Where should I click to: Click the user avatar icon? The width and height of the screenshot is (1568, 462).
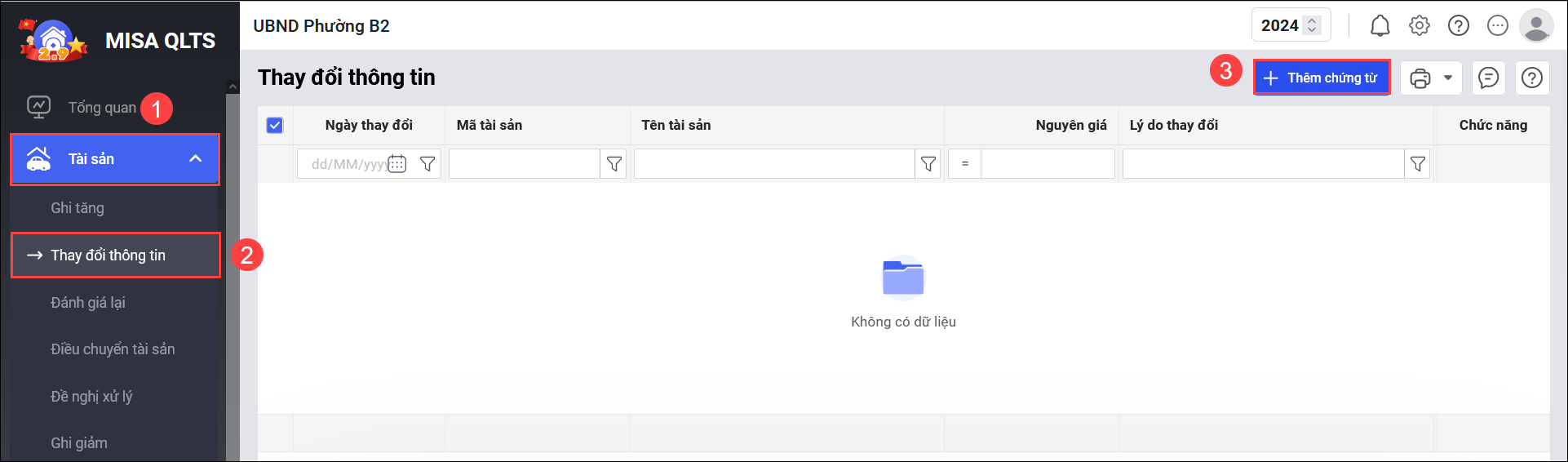[x=1536, y=26]
